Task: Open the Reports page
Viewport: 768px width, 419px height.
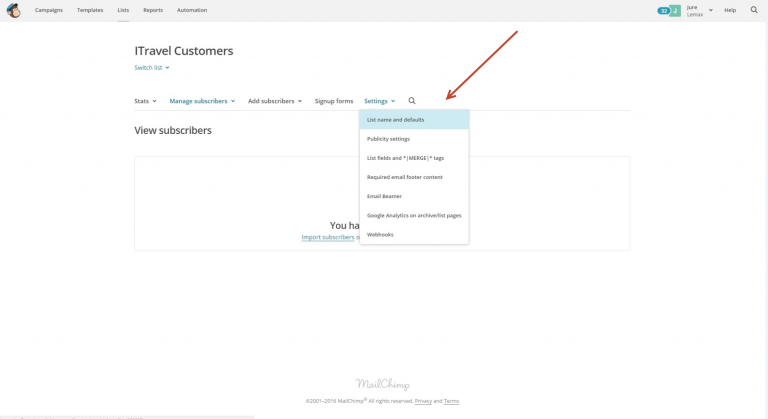Action: tap(153, 10)
